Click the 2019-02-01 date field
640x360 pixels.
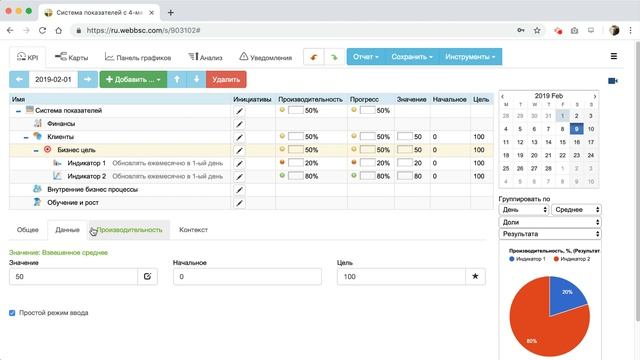(x=53, y=79)
